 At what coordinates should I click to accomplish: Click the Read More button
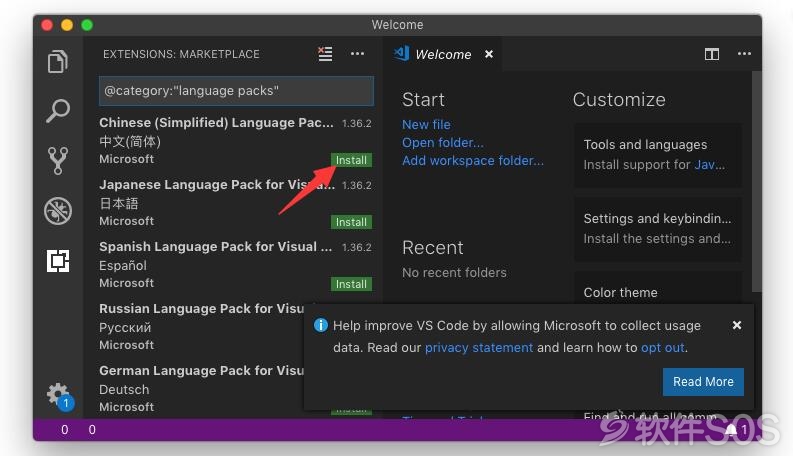coord(703,382)
